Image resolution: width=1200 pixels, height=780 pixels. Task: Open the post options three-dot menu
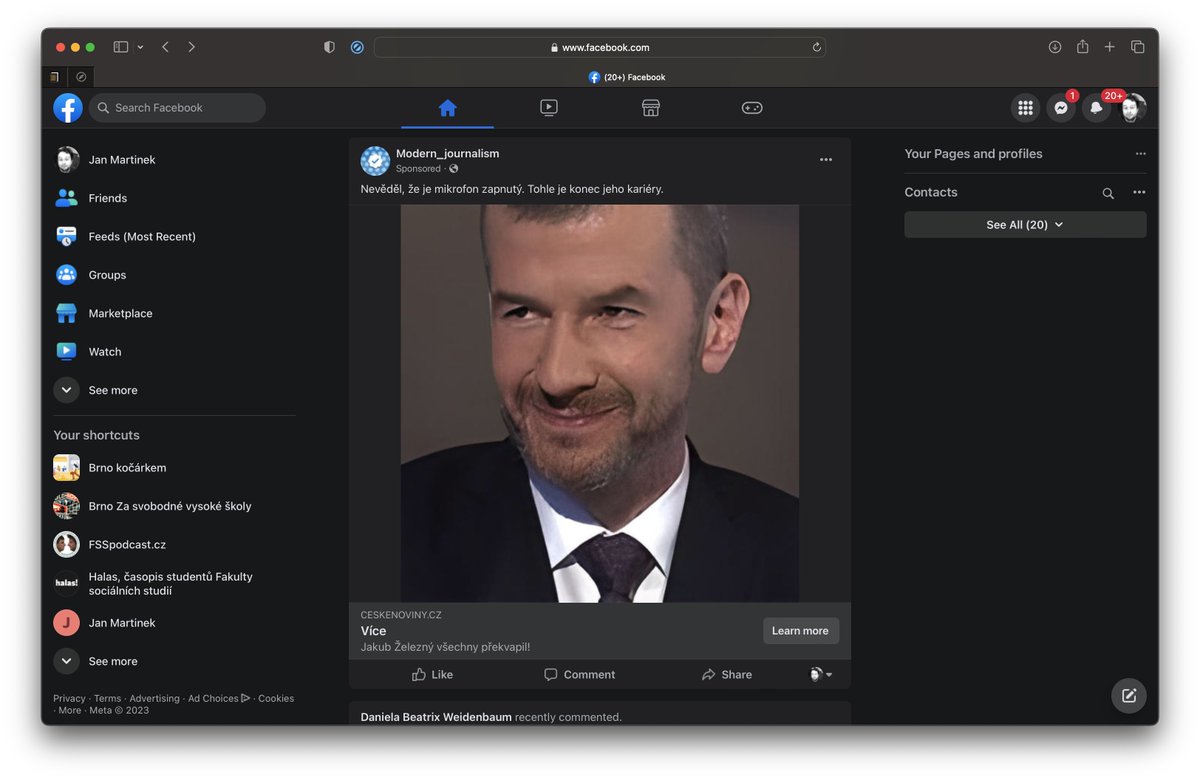[x=826, y=160]
